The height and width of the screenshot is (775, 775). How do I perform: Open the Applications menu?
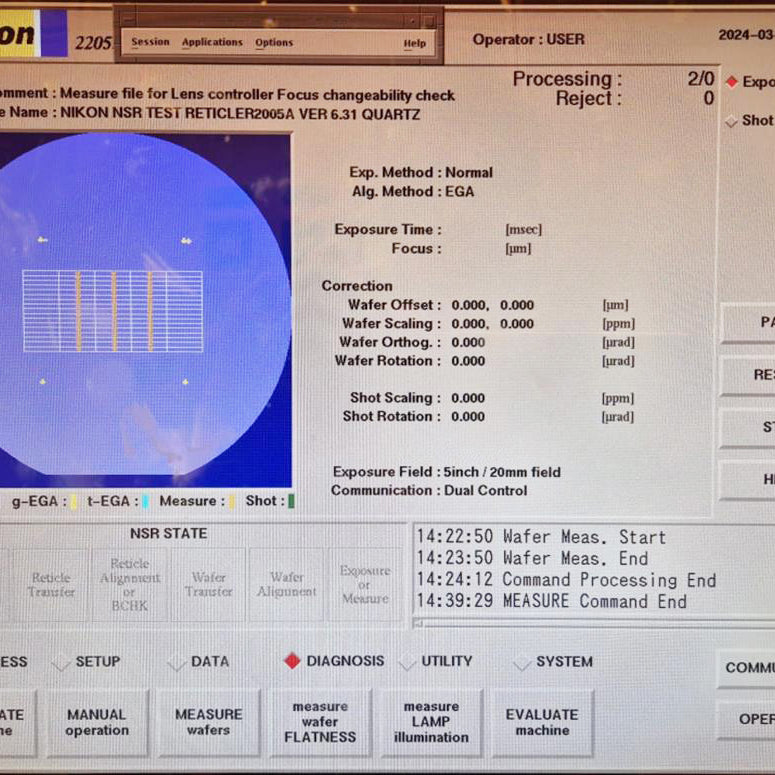[x=212, y=42]
